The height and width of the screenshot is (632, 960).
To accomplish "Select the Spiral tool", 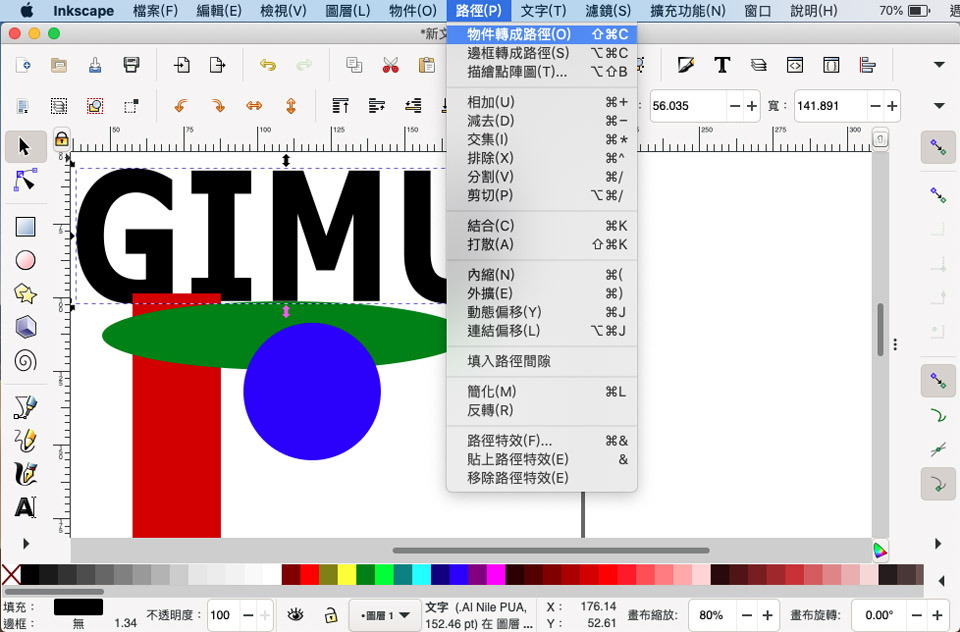I will [25, 361].
